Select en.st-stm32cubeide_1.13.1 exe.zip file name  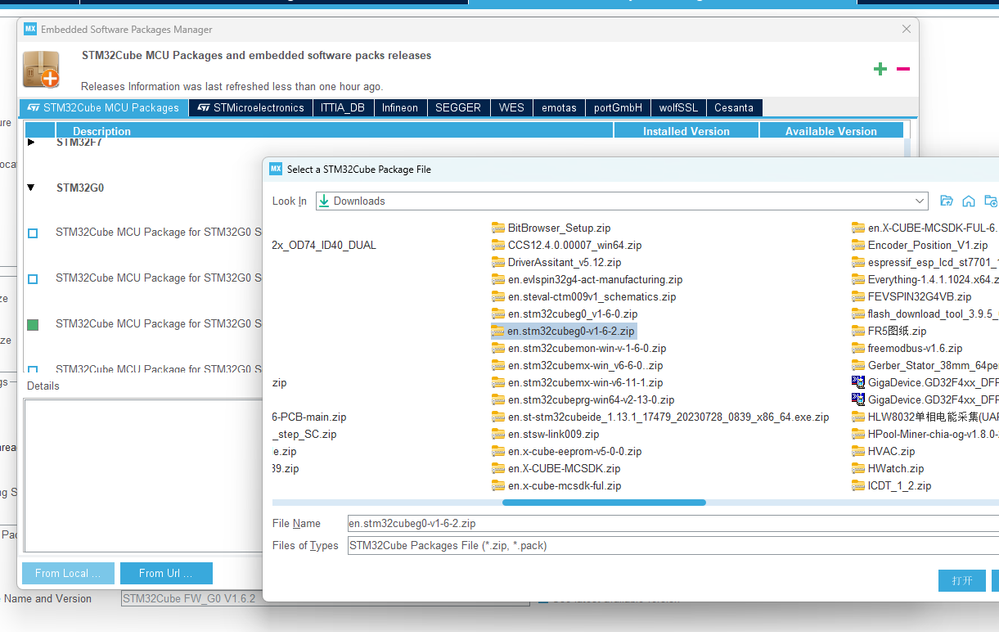pyautogui.click(x=668, y=417)
